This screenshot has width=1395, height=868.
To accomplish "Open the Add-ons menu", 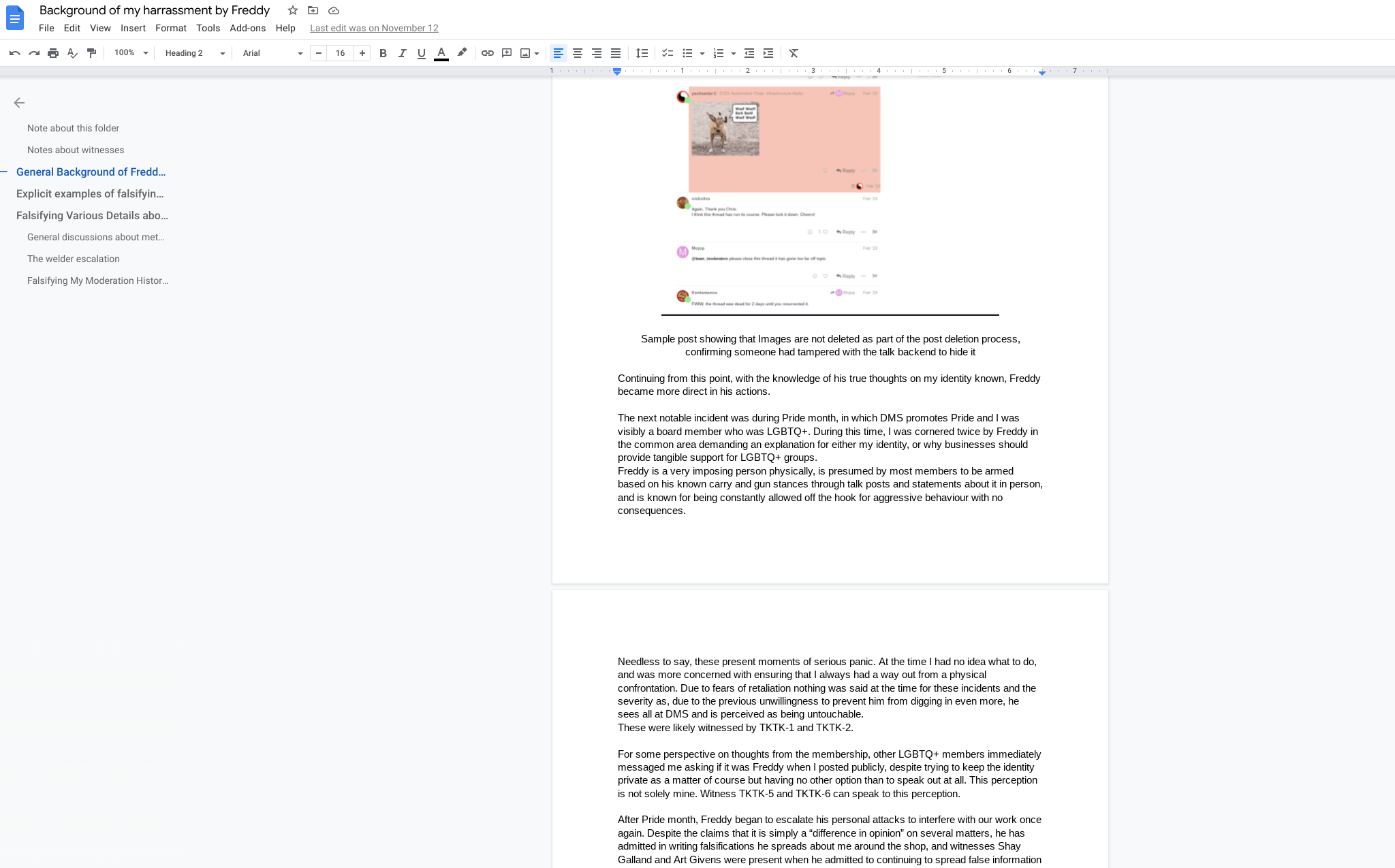I will (x=247, y=28).
